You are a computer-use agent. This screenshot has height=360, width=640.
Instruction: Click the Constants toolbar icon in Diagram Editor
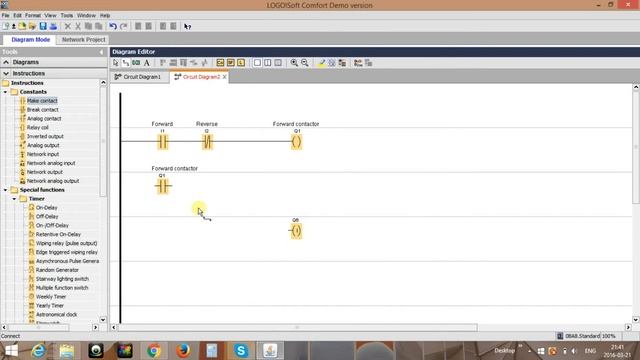point(220,63)
